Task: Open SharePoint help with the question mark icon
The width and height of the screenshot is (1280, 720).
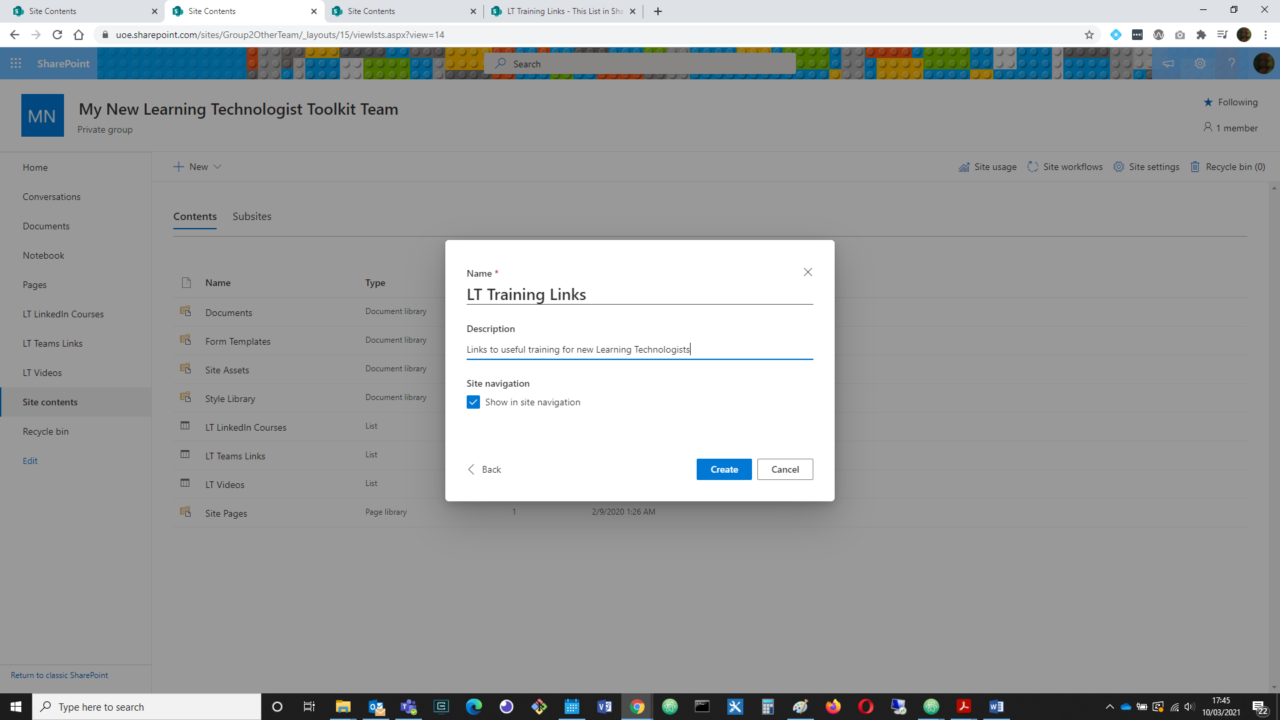Action: tap(1231, 63)
